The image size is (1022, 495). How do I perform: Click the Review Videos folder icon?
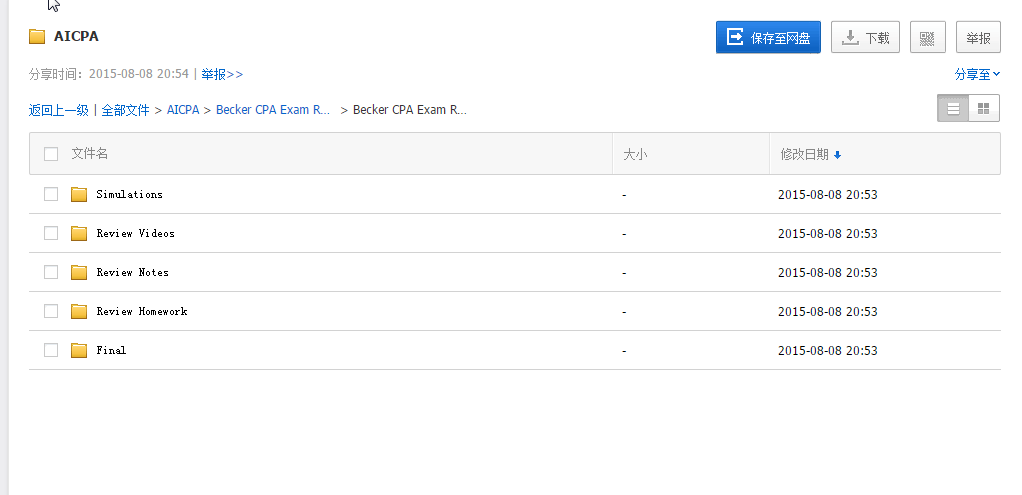79,233
